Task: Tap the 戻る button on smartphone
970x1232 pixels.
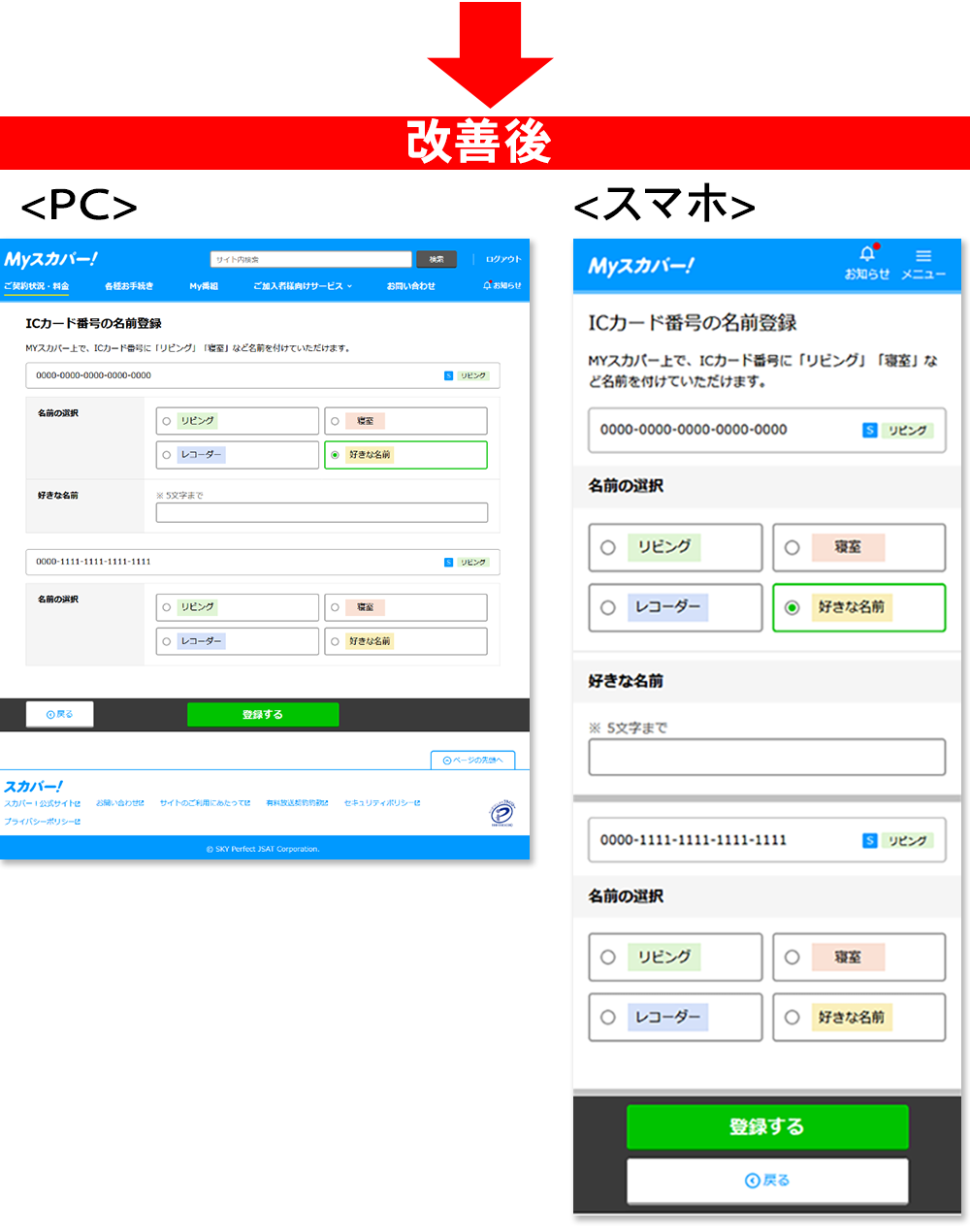Action: (767, 1181)
